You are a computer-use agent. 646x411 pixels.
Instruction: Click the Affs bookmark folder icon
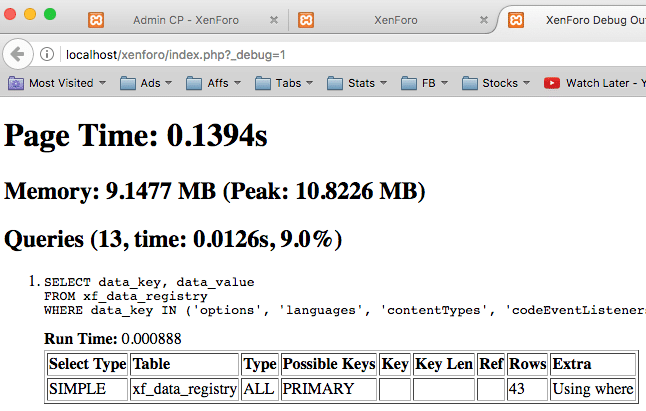pos(194,83)
